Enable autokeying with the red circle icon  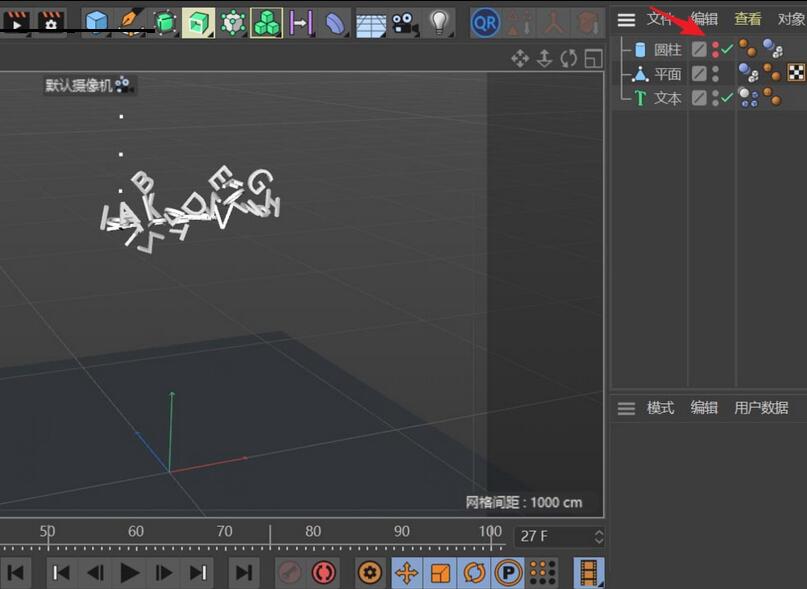coord(320,573)
